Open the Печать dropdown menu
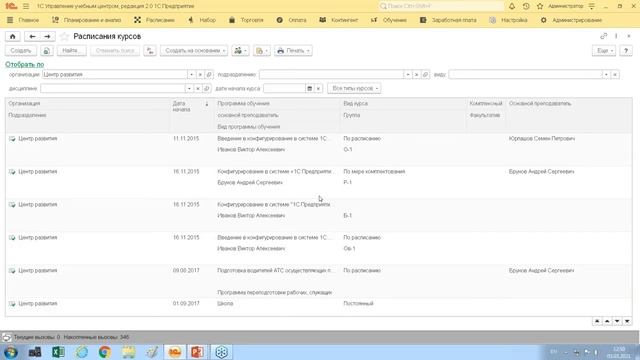The width and height of the screenshot is (640, 360). click(293, 51)
